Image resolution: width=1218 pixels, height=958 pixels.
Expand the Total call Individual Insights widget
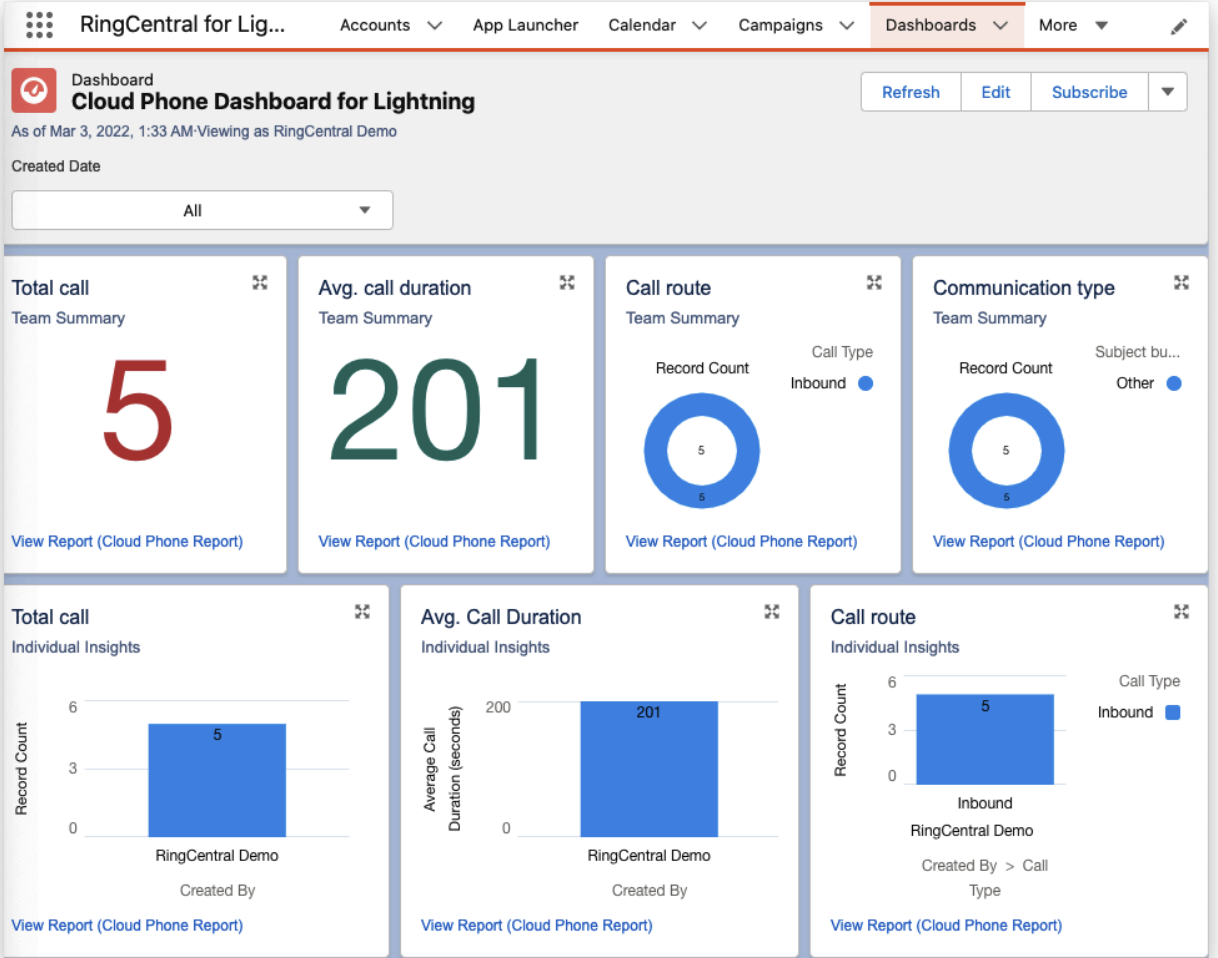point(362,611)
